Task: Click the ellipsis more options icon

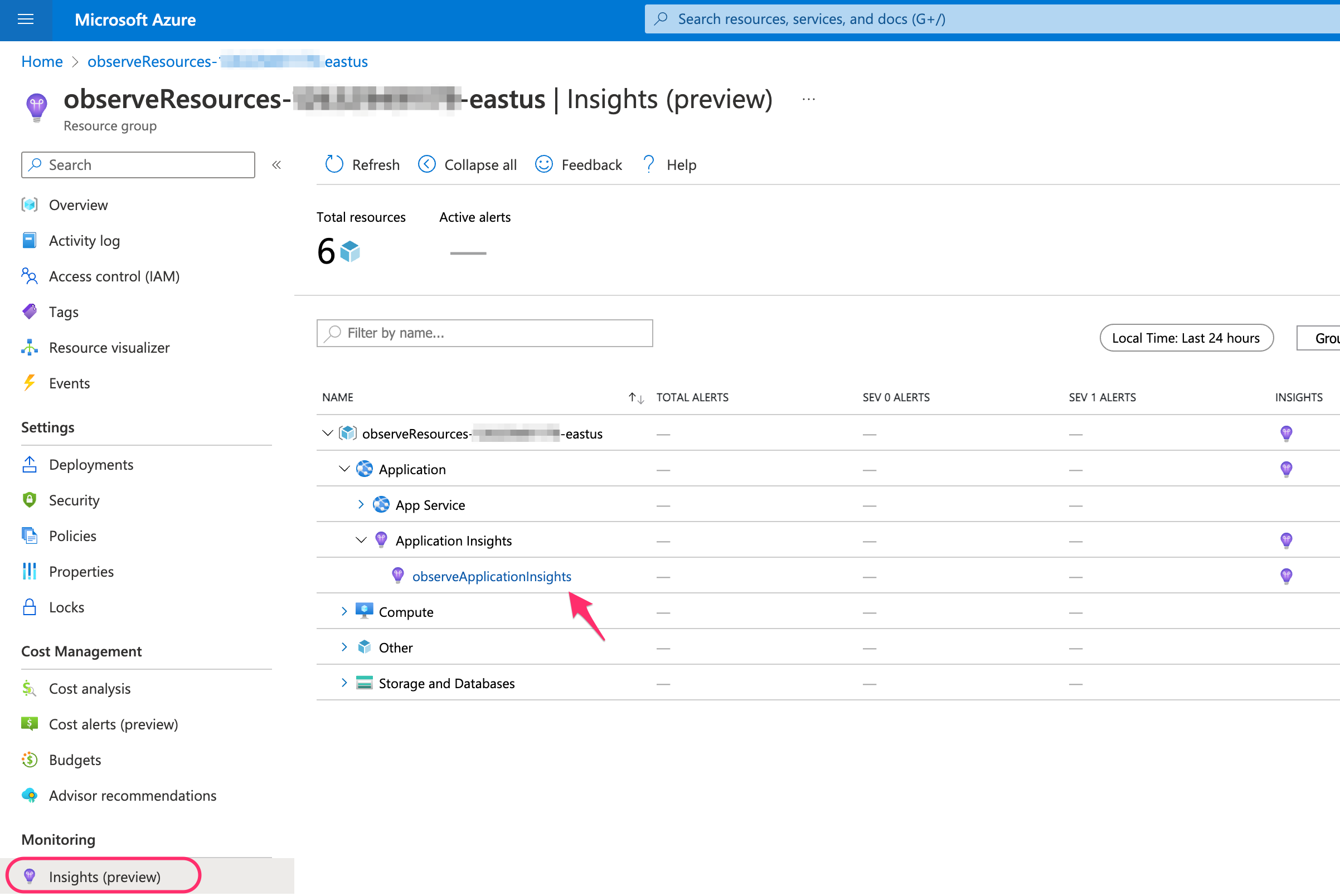Action: (x=808, y=99)
